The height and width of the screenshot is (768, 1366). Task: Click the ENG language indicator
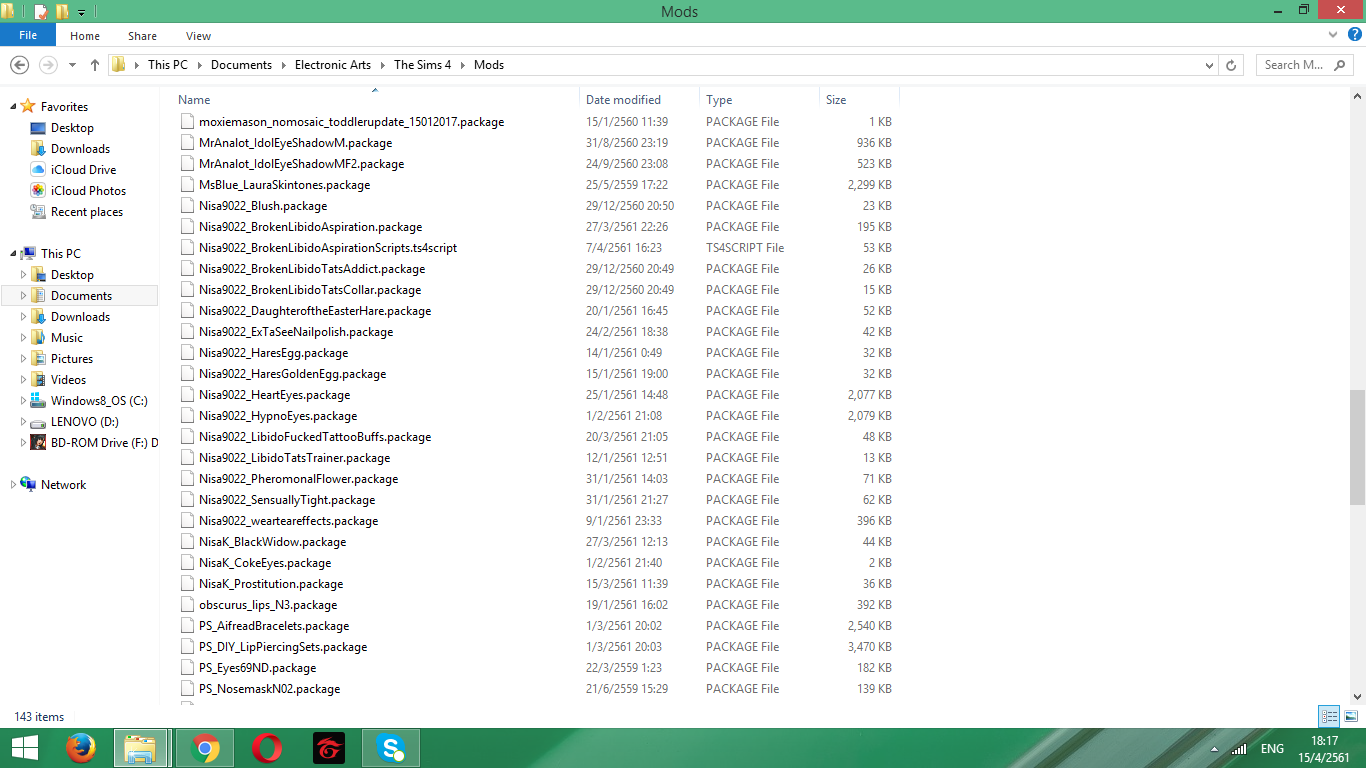pos(1272,749)
